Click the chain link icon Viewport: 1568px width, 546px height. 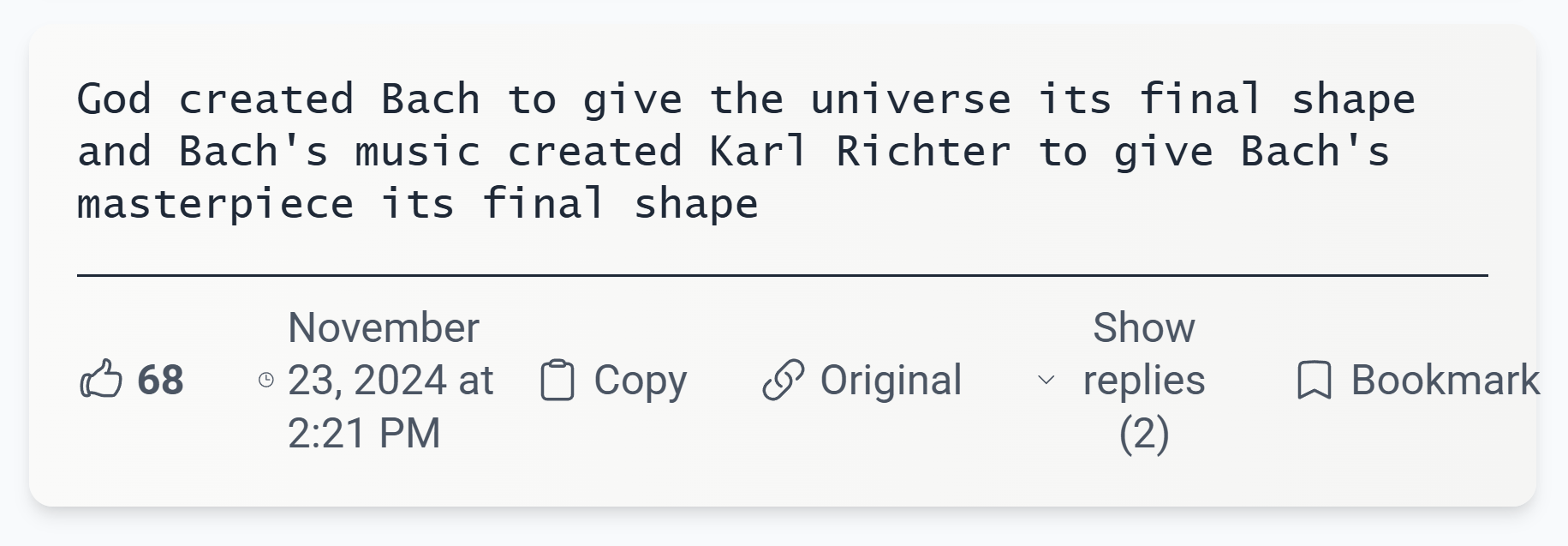[x=783, y=380]
